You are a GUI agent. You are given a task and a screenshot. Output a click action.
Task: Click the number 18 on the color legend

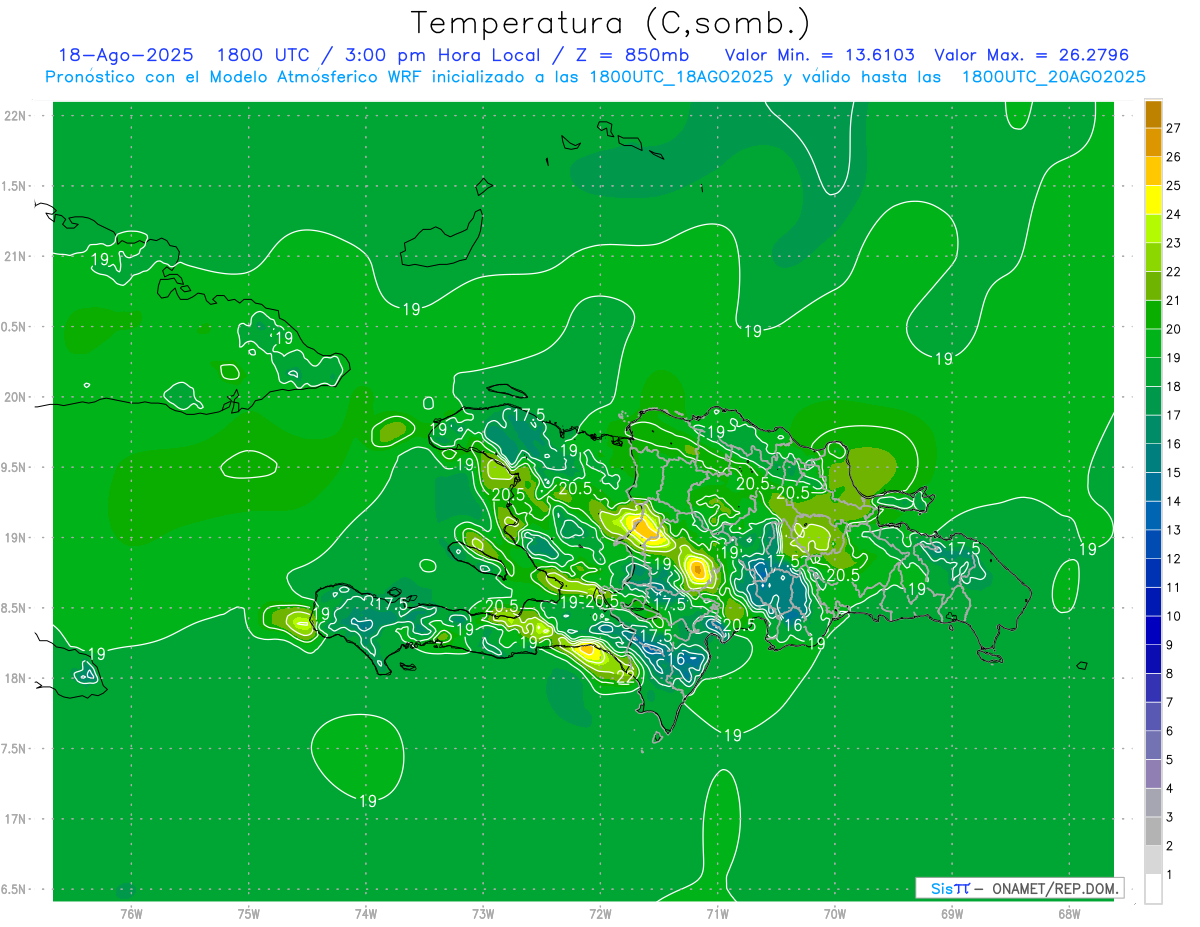pos(1174,386)
